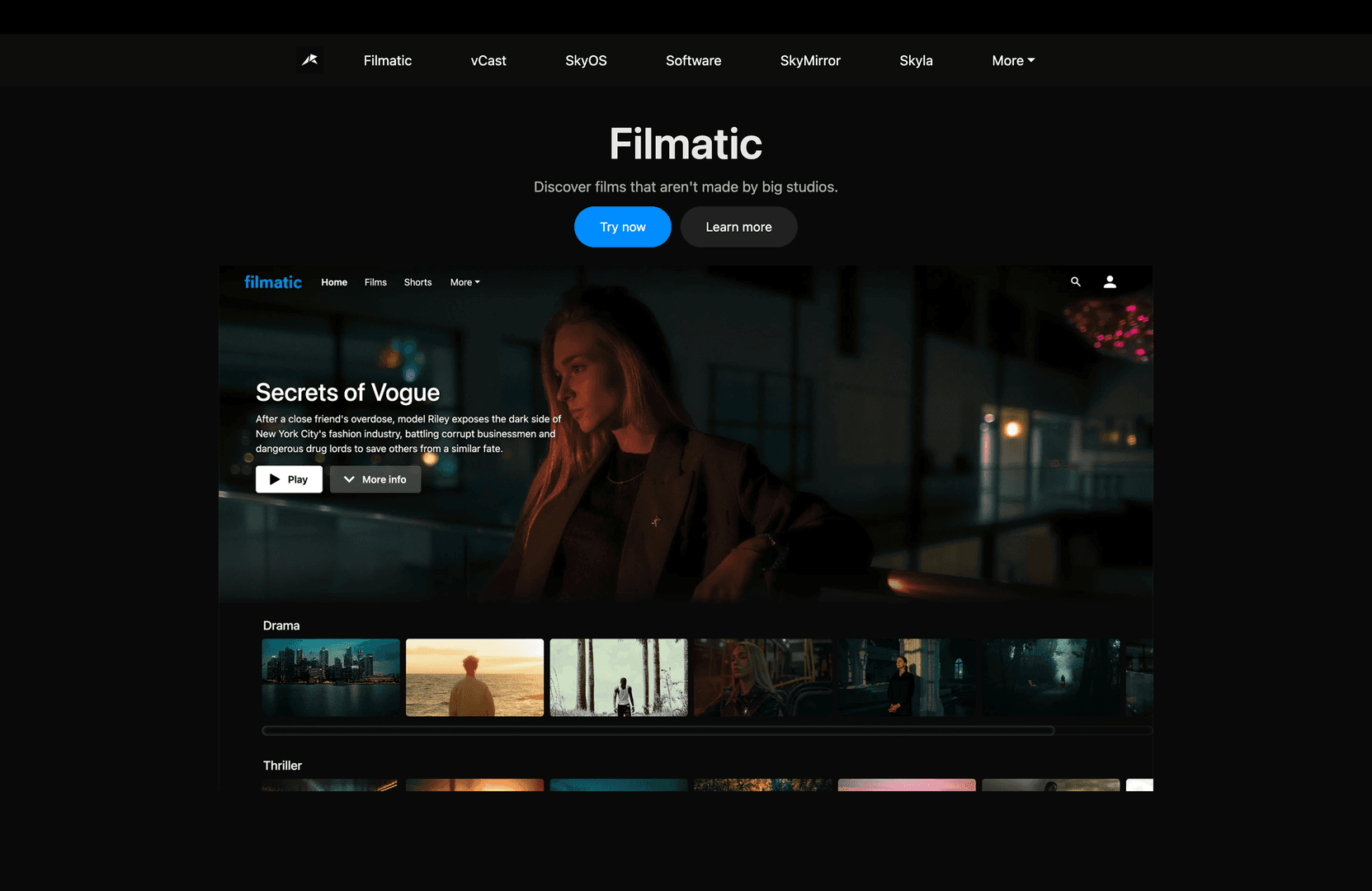This screenshot has height=891, width=1372.
Task: Open the More dropdown in the Filmatic navbar
Action: (x=464, y=282)
